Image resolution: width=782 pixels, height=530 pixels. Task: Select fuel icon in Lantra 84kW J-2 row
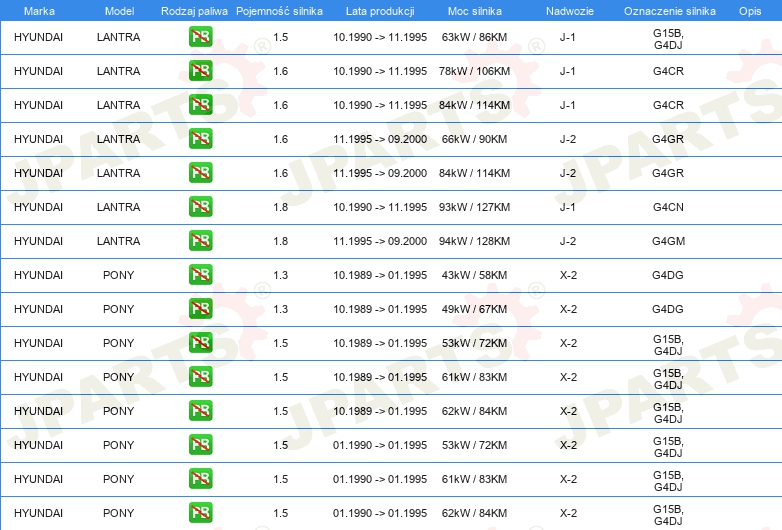[x=200, y=173]
